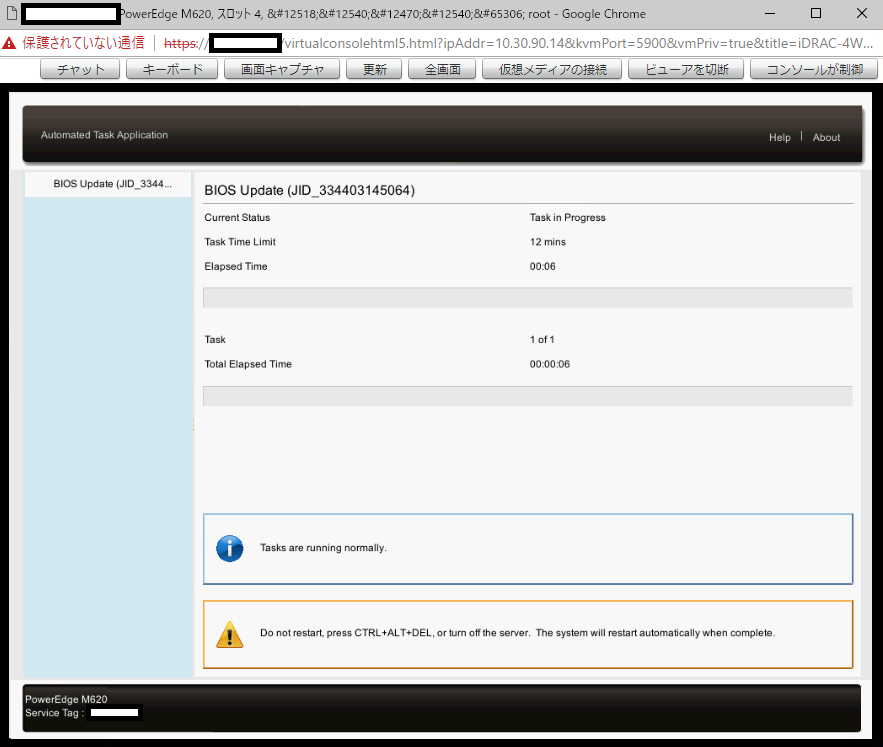Open the チャット (chat) button

[x=80, y=69]
